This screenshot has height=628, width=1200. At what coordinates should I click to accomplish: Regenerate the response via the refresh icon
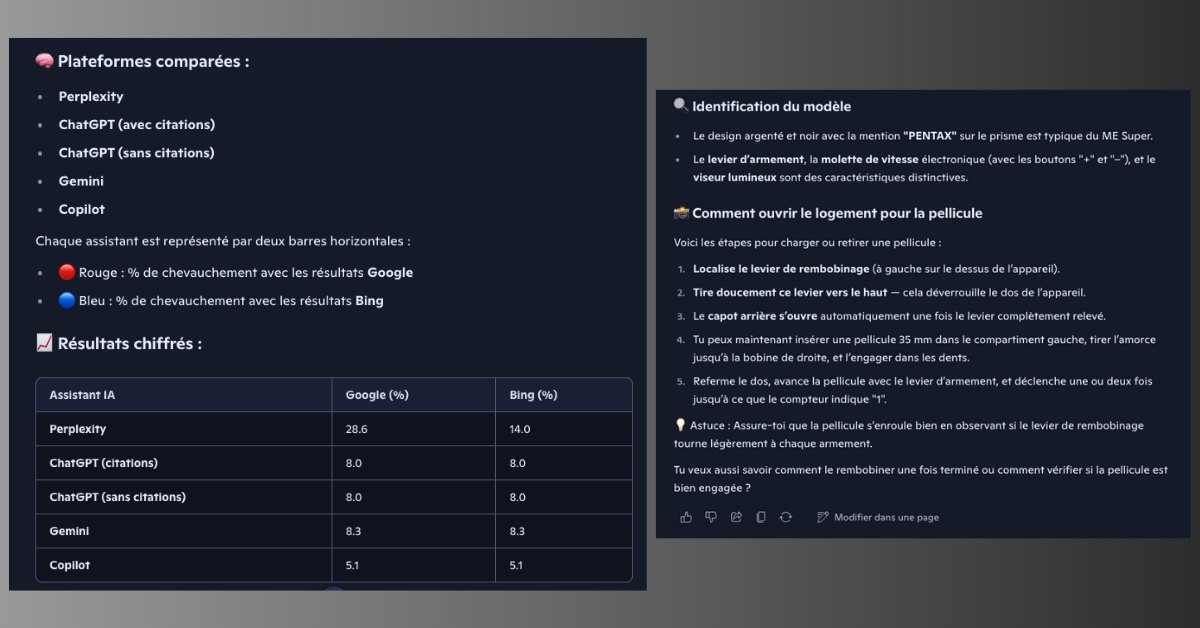(786, 517)
